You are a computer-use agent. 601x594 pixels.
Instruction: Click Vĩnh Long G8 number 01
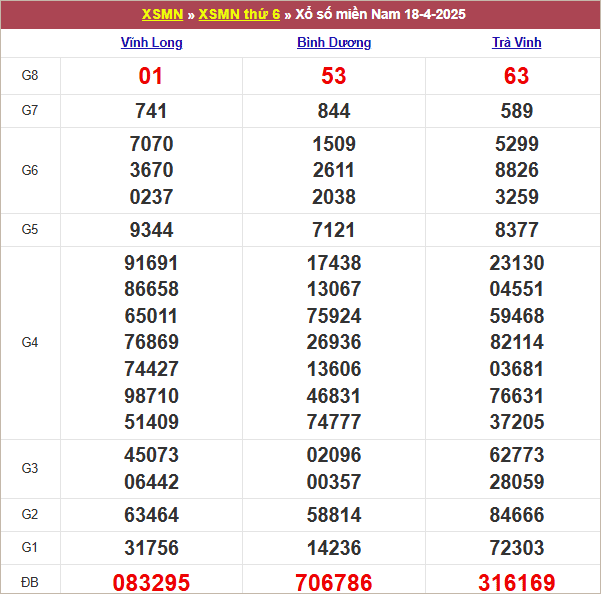point(151,76)
